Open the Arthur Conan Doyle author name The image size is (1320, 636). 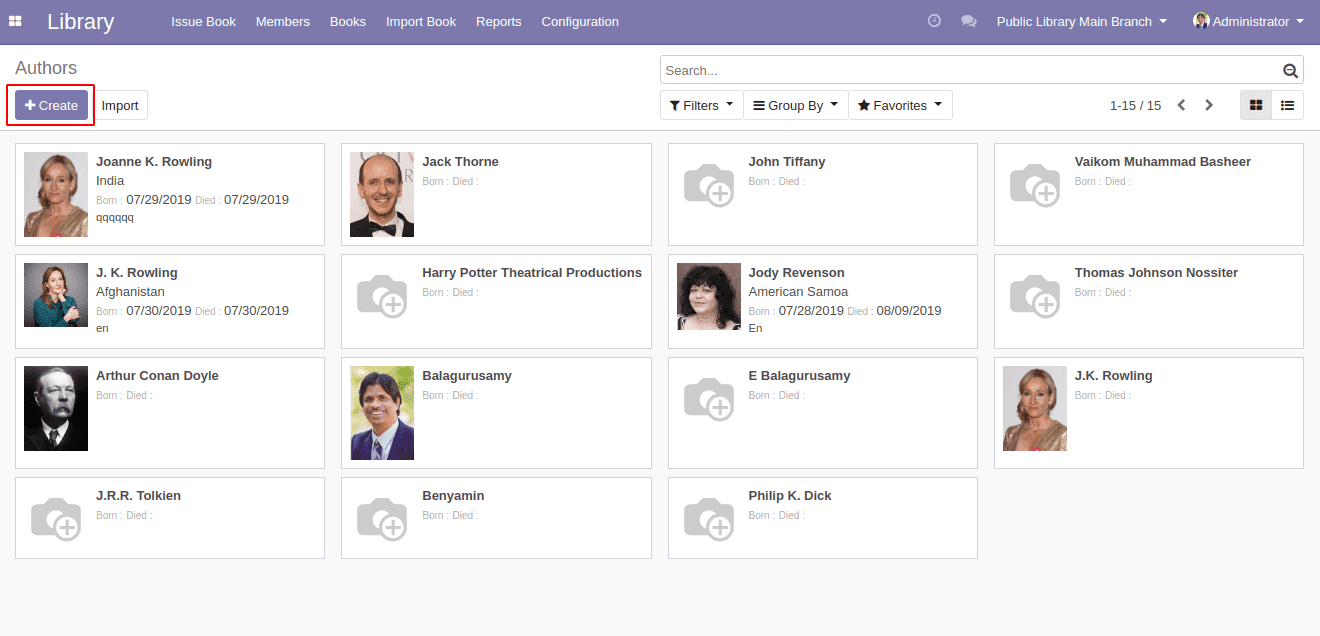(157, 376)
